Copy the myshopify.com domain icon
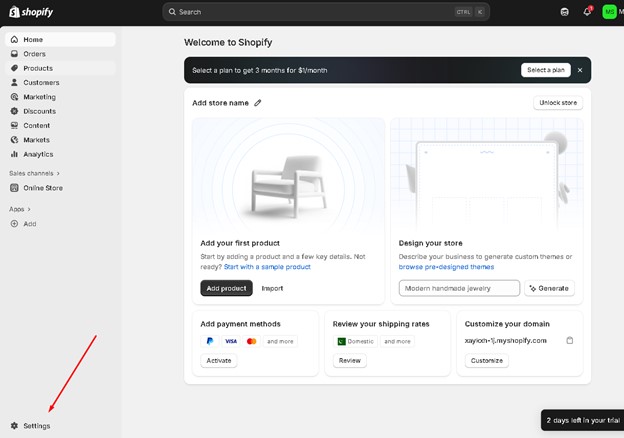The image size is (624, 438). pyautogui.click(x=570, y=340)
